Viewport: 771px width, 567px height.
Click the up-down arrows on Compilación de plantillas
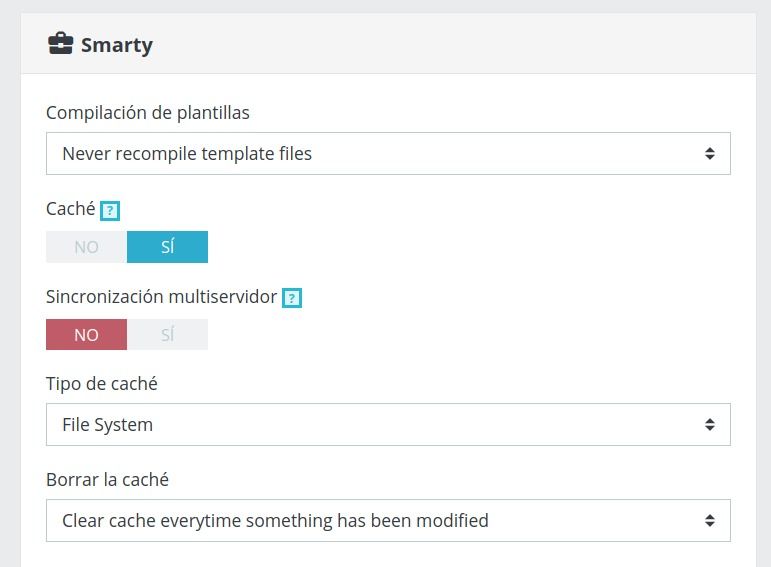click(x=710, y=153)
